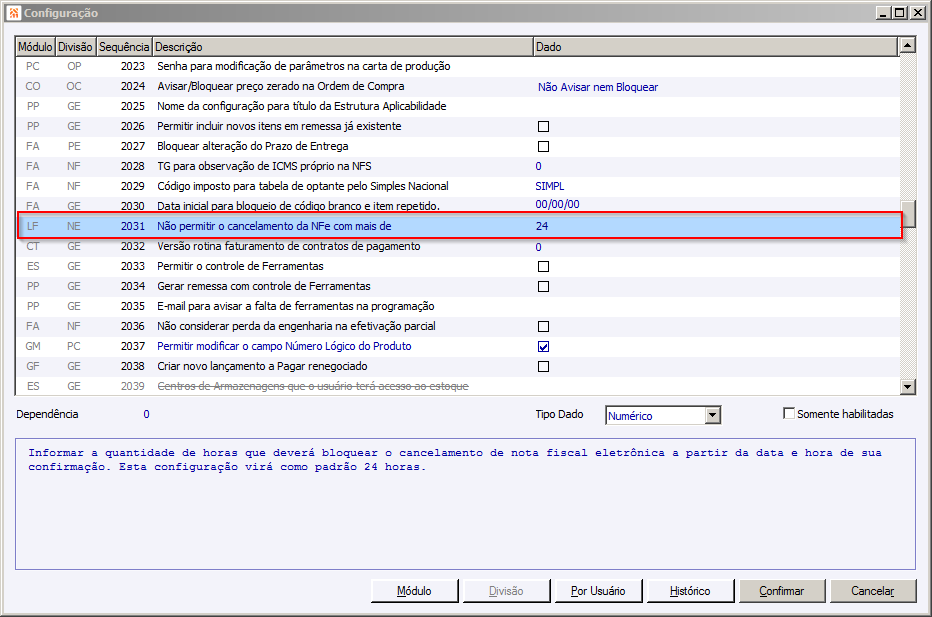Select struck-through row 'Centros de Armazenagens'

(458, 386)
